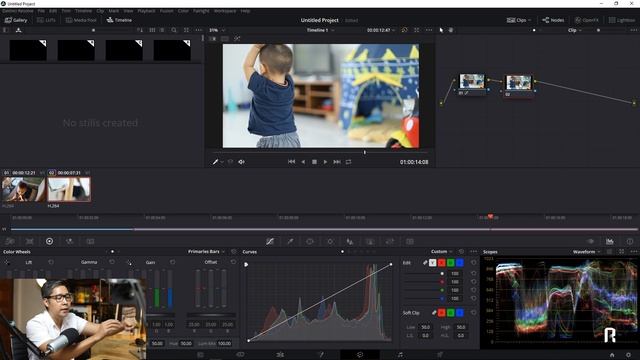Image resolution: width=640 pixels, height=360 pixels.
Task: Open the Power Windows palette
Action: coord(310,241)
